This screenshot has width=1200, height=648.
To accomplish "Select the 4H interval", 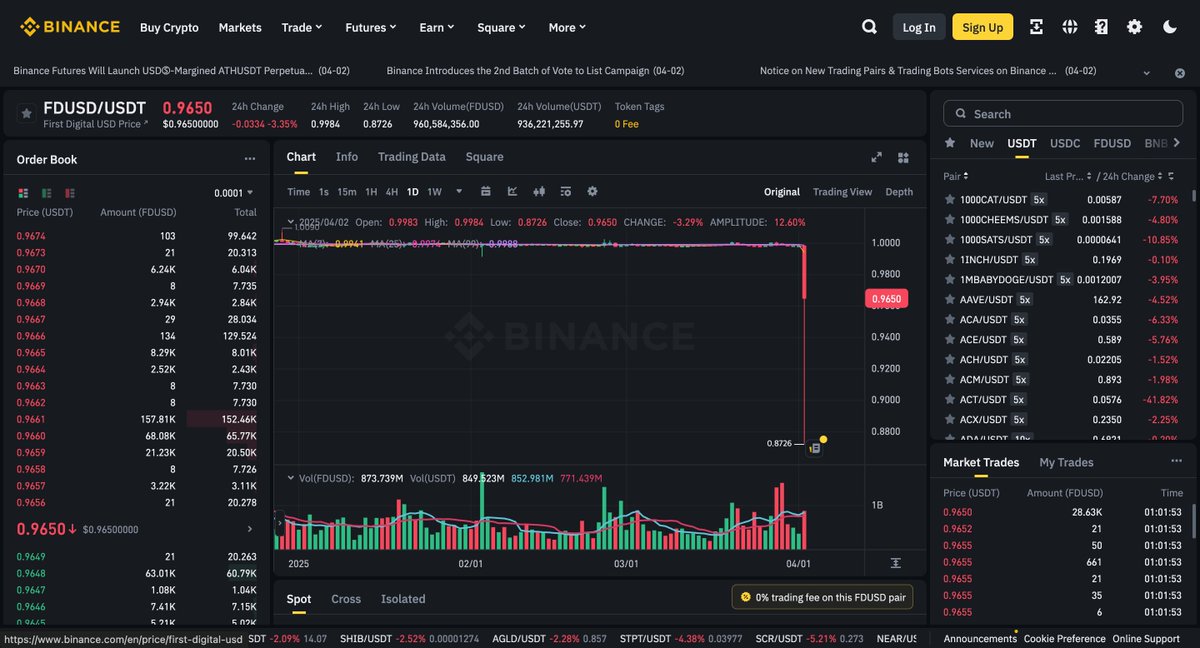I will click(392, 191).
